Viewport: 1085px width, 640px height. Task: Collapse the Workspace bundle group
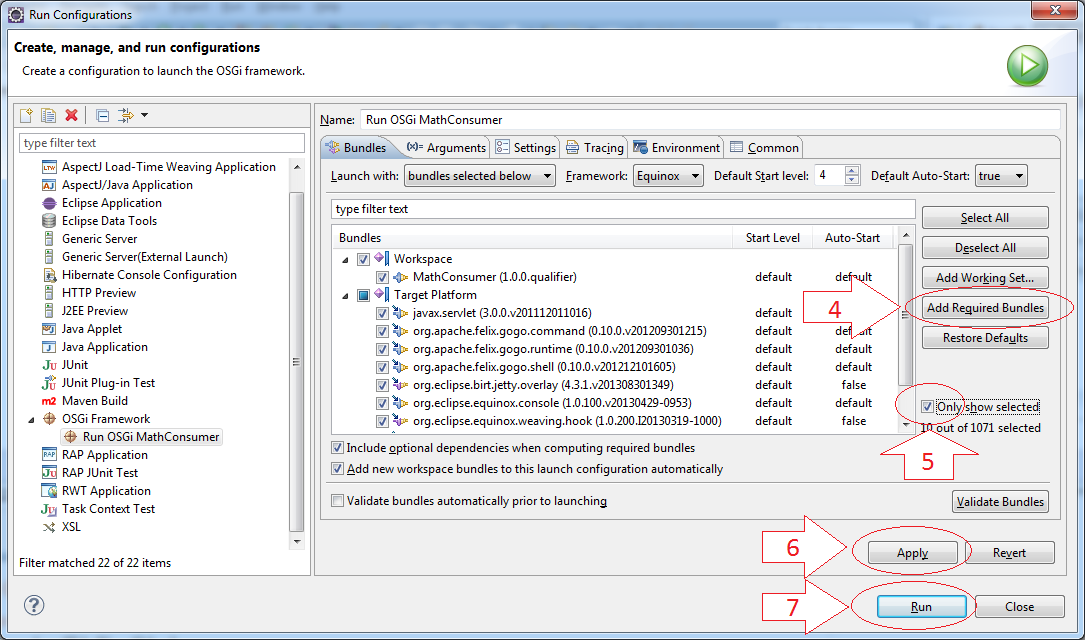[x=345, y=259]
